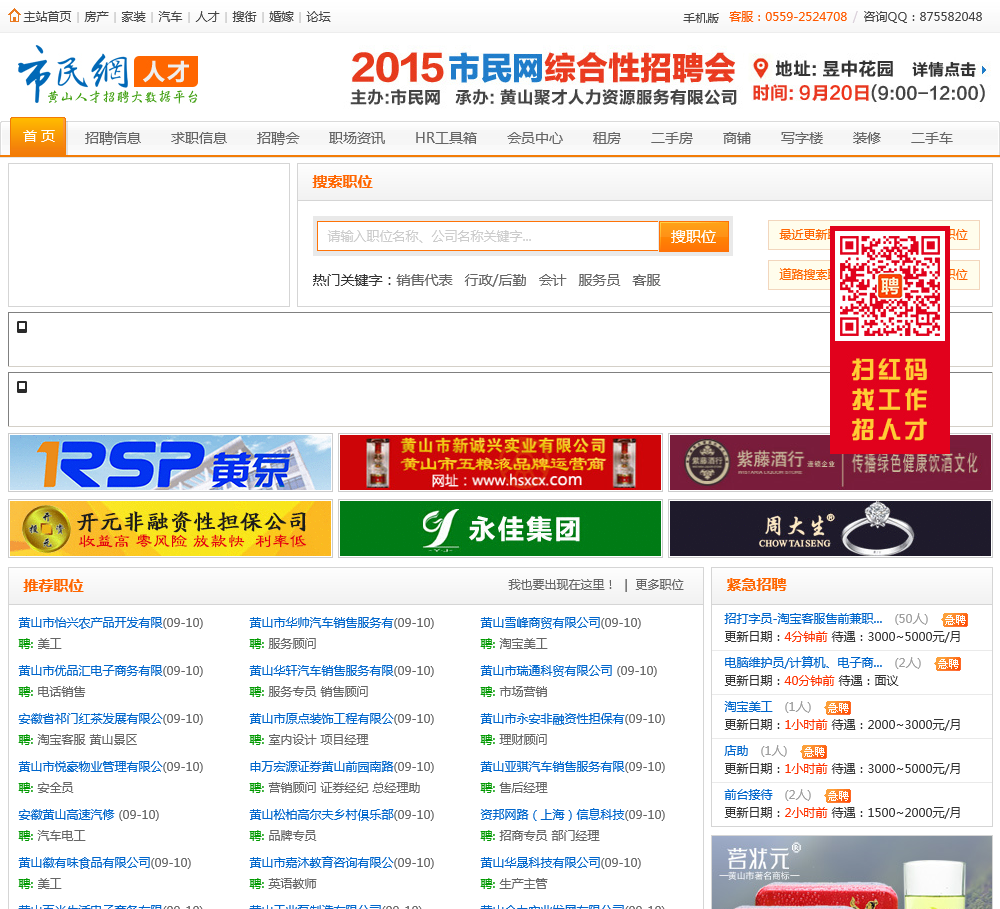Open 家装 in the top bar
The width and height of the screenshot is (1000, 909).
pos(133,17)
